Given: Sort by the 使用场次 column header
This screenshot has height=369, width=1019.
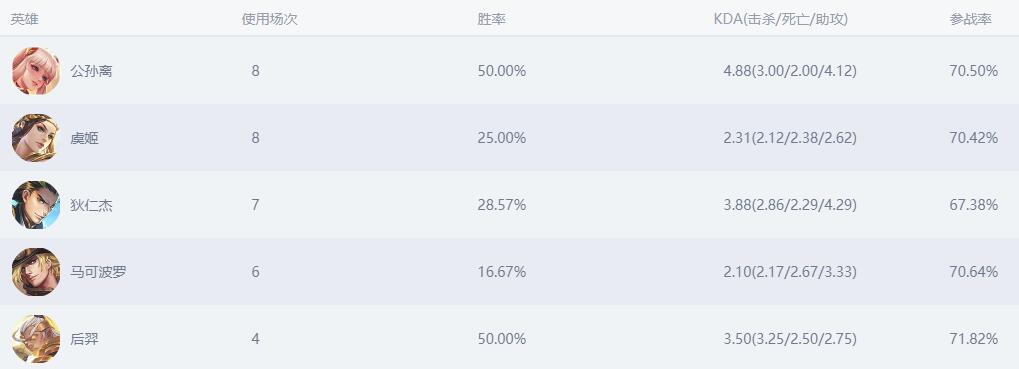Looking at the screenshot, I should pyautogui.click(x=270, y=19).
